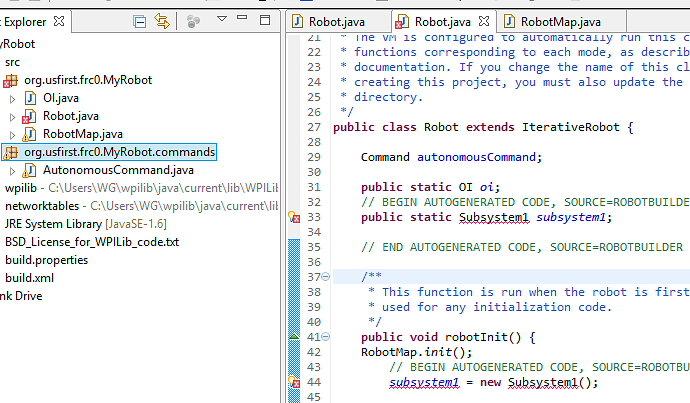
Task: Select org.usfirst.frc0.MyRobot.commands package
Action: tap(119, 152)
